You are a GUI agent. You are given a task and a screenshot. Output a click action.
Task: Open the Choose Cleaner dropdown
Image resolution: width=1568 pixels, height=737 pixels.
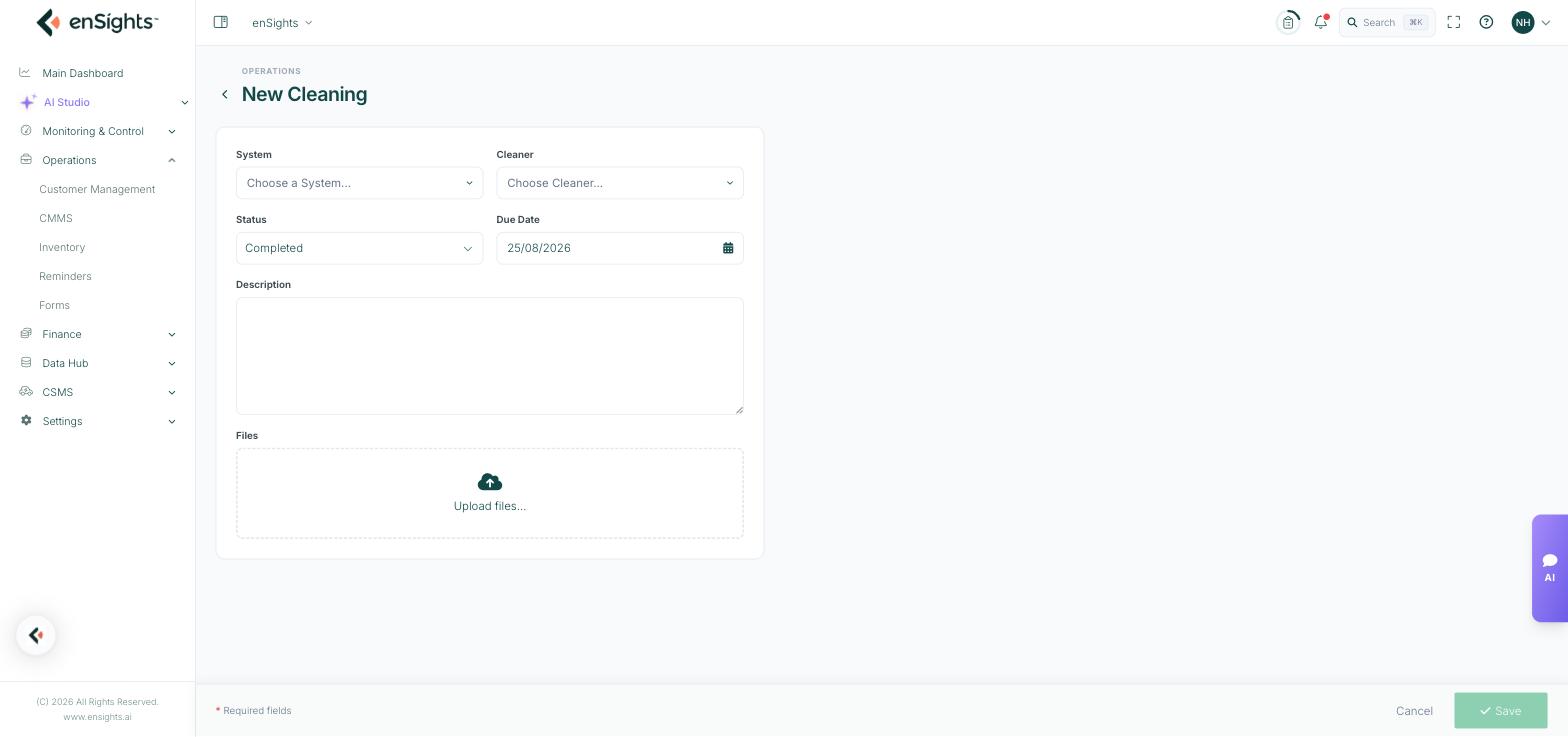point(620,183)
